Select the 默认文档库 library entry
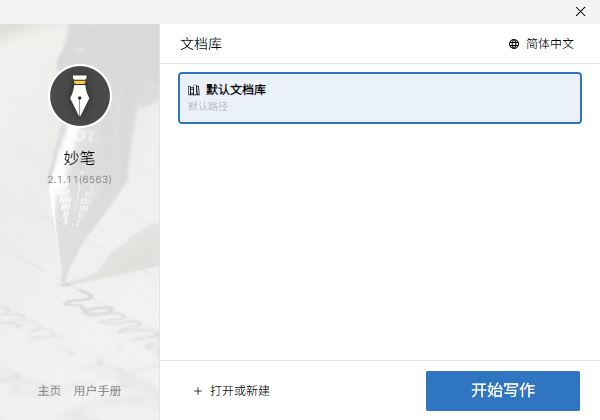This screenshot has width=600, height=420. [x=380, y=98]
